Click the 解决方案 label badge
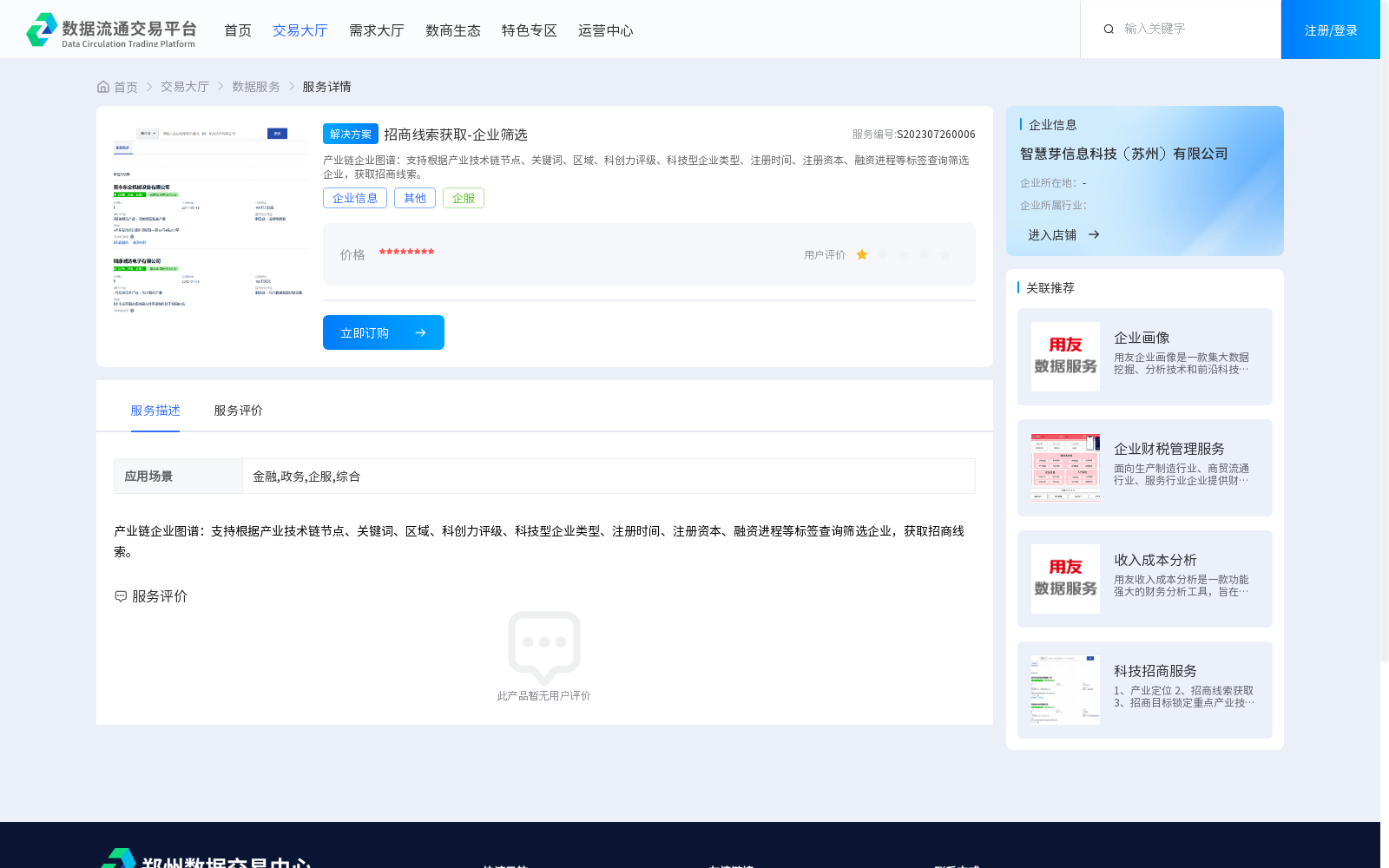The height and width of the screenshot is (868, 1389). pos(351,134)
